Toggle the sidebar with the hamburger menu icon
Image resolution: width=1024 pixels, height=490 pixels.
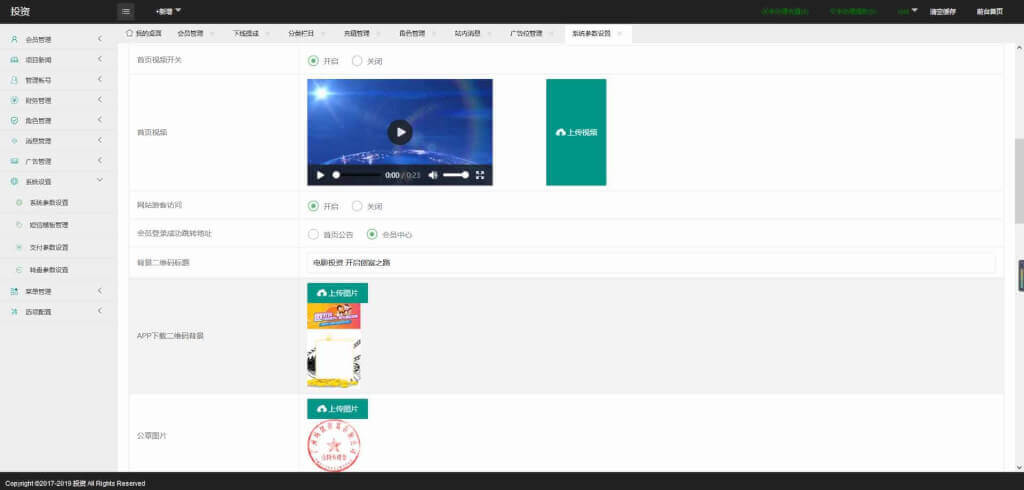[x=126, y=11]
